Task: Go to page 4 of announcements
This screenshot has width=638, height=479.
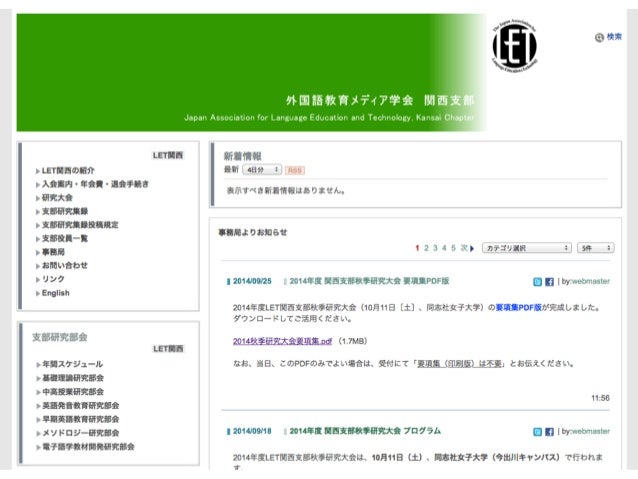Action: point(444,248)
